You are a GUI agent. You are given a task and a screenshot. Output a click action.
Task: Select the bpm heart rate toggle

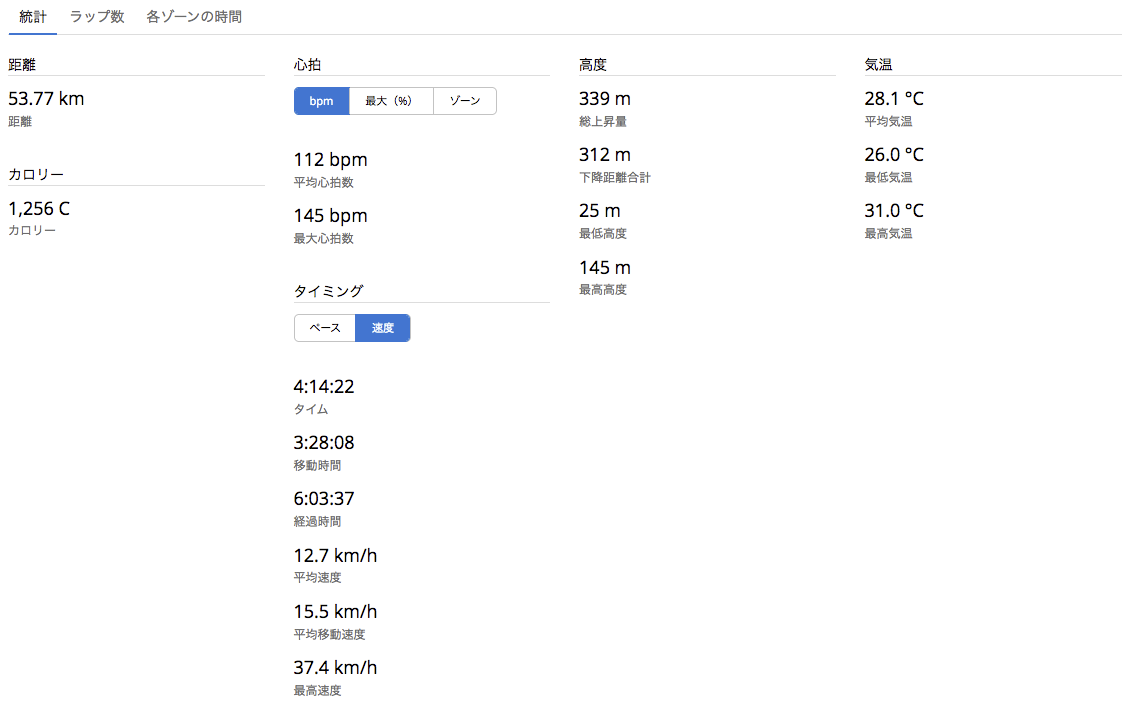point(321,101)
